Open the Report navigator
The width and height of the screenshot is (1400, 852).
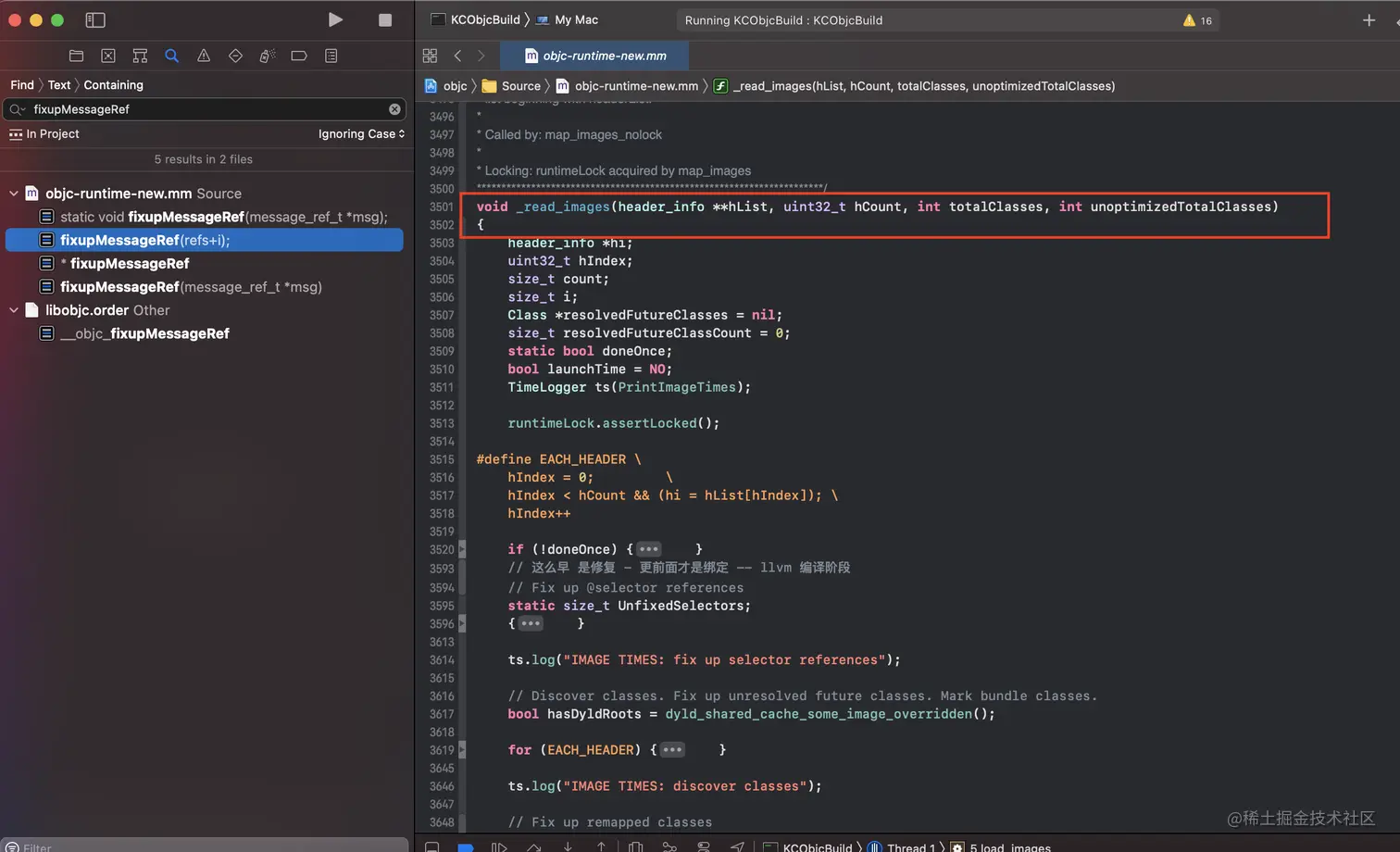(331, 56)
